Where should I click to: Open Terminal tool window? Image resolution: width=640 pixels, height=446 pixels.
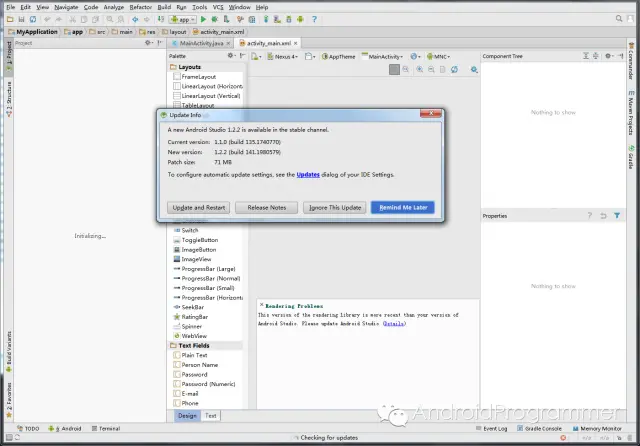[106, 428]
